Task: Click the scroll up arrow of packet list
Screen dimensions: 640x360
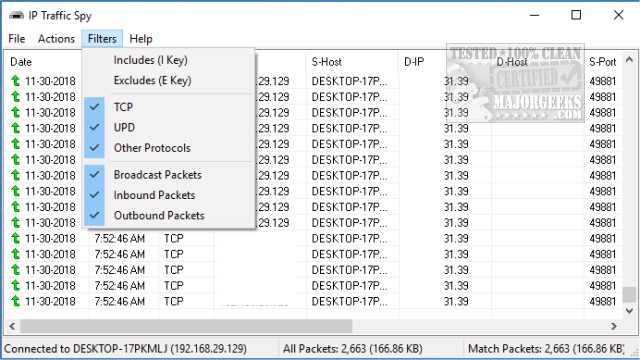Action: click(x=629, y=60)
